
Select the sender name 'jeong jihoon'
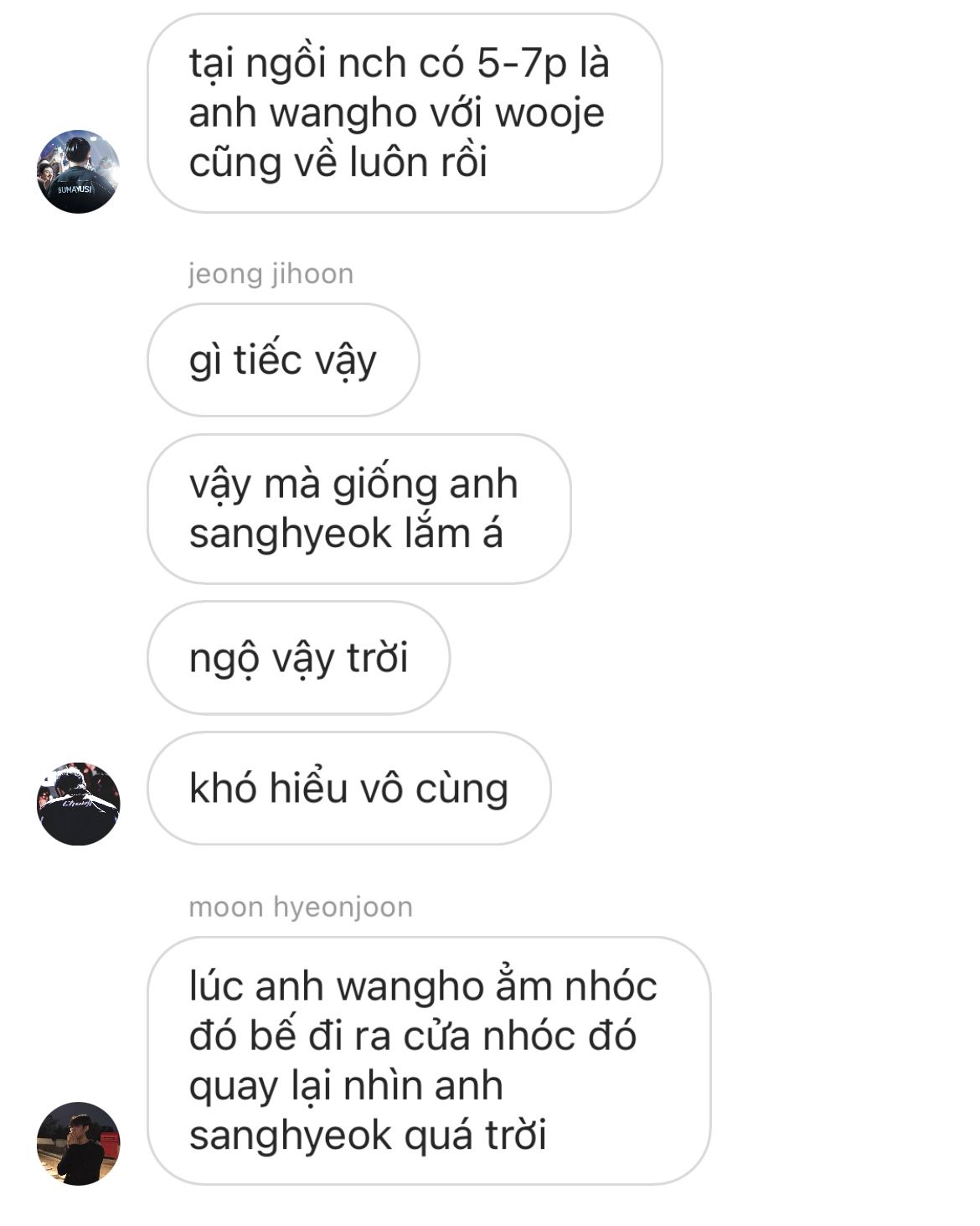(x=271, y=274)
